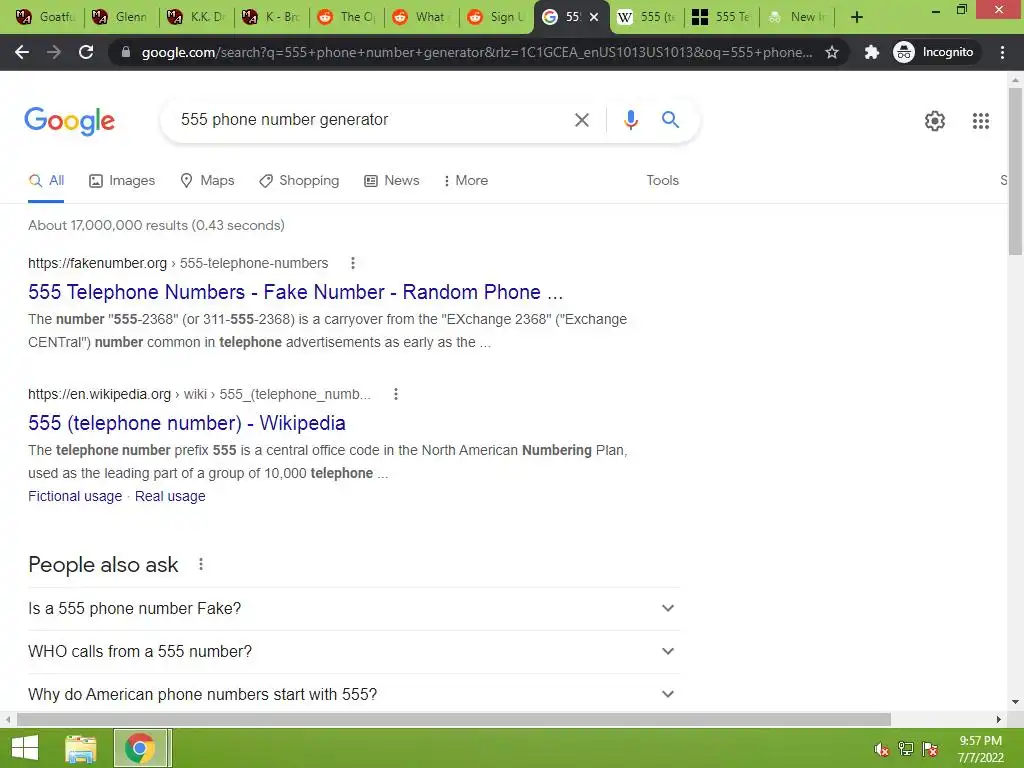The width and height of the screenshot is (1024, 768).
Task: Select the All results tab
Action: (46, 181)
